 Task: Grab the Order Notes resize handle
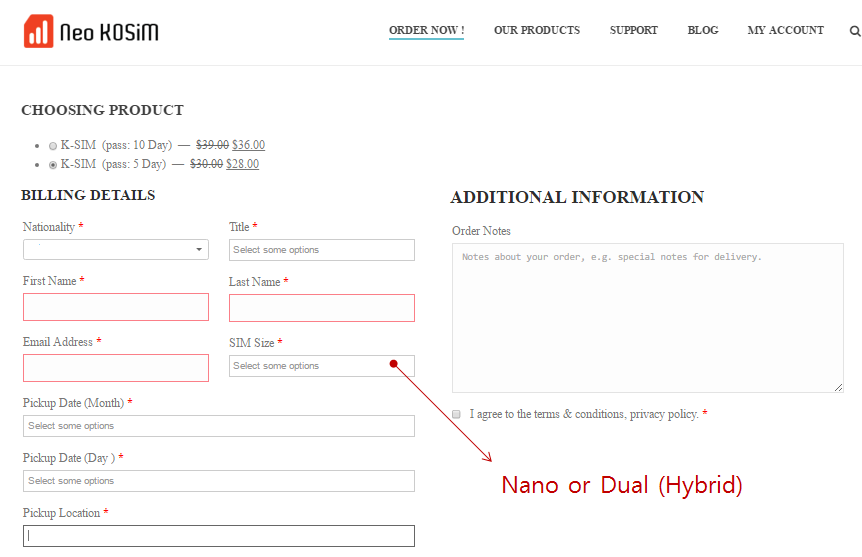[838, 387]
